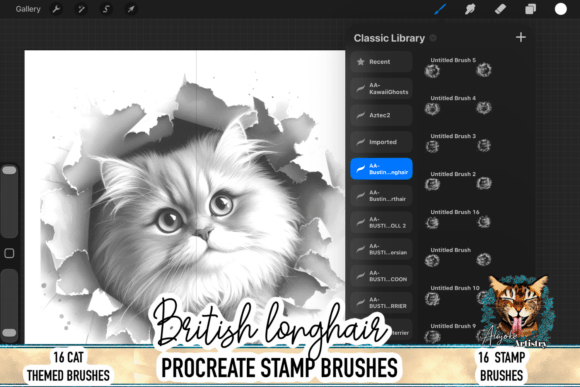Choose Untitled Brush 3 stamp
Viewport: 580px width, 387px height.
click(x=458, y=143)
